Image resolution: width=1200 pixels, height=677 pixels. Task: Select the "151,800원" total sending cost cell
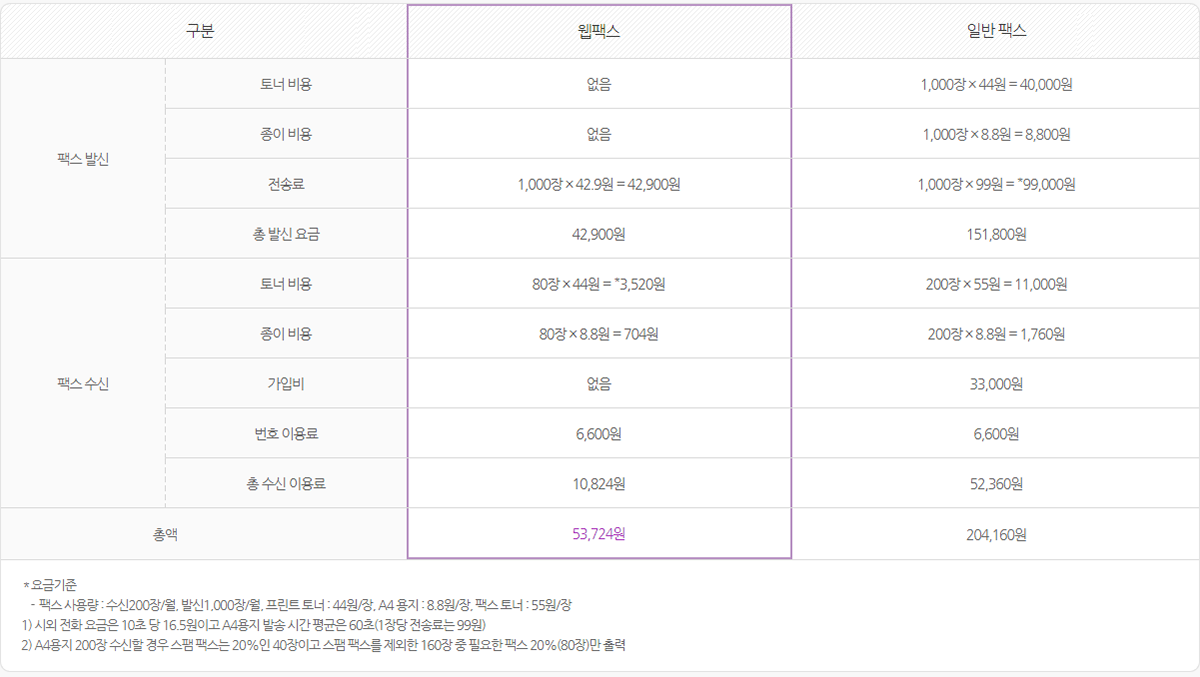(996, 234)
